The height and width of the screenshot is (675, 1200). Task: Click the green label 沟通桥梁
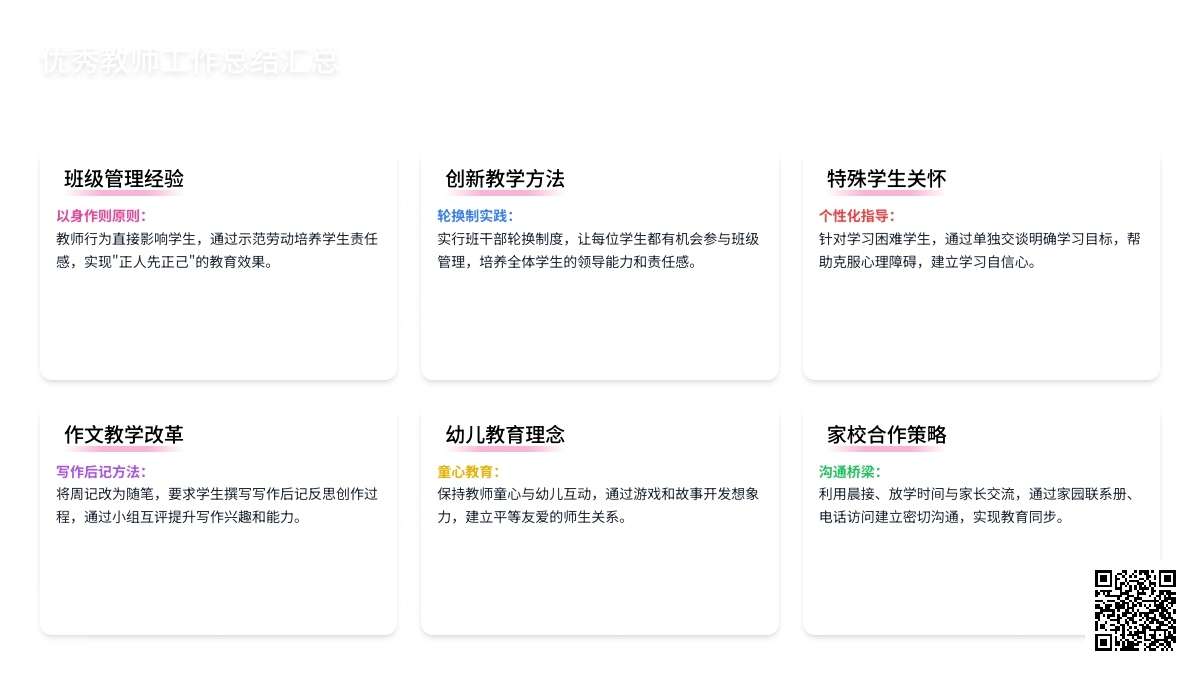[x=850, y=472]
